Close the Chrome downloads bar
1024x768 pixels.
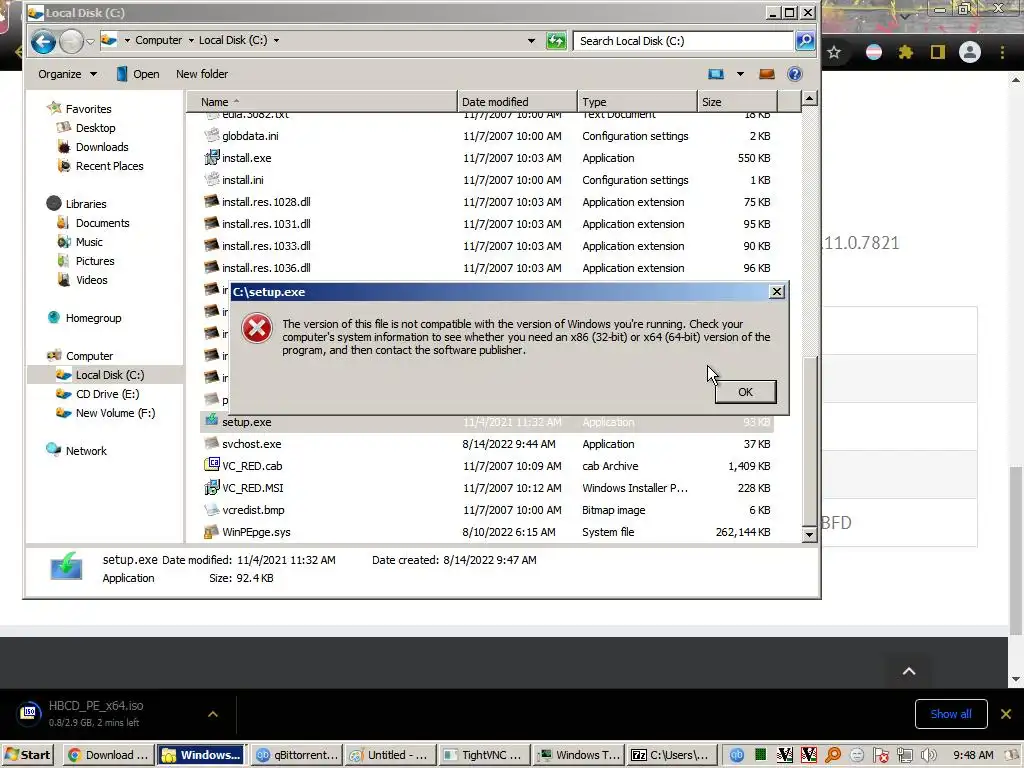1006,714
